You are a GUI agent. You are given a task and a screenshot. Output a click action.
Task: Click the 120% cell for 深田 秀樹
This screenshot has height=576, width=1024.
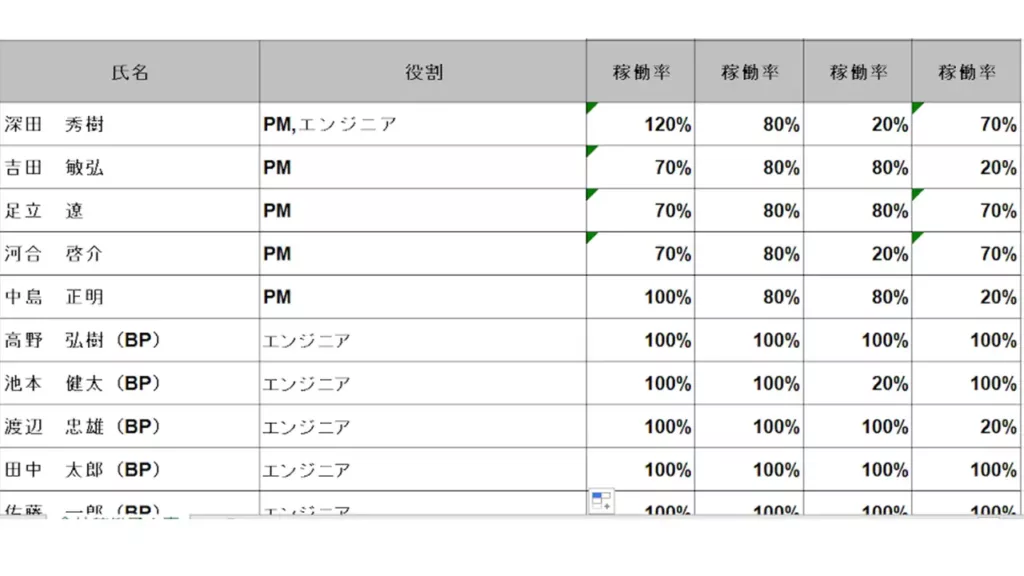pyautogui.click(x=641, y=124)
